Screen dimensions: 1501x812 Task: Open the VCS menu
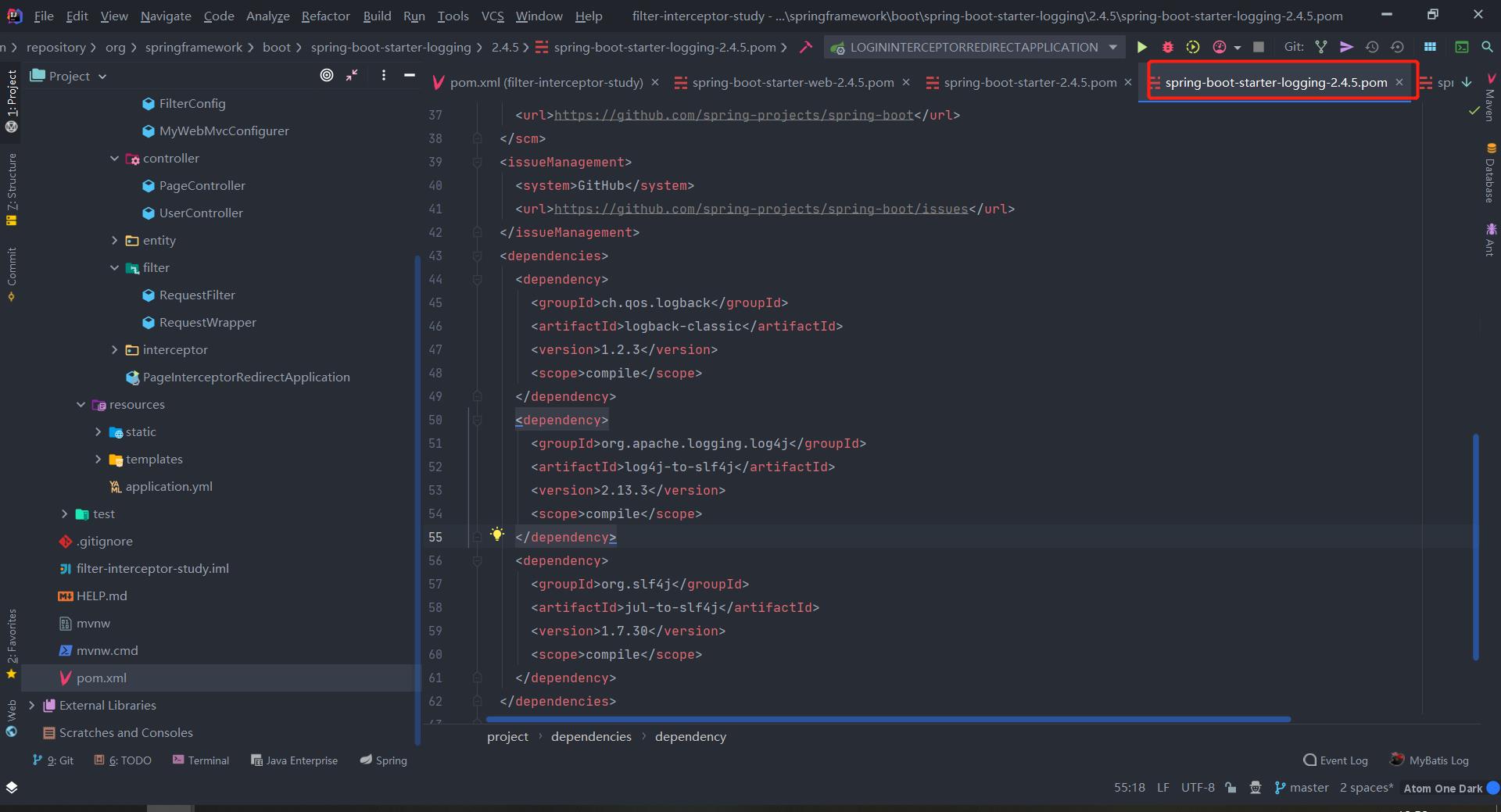(493, 16)
